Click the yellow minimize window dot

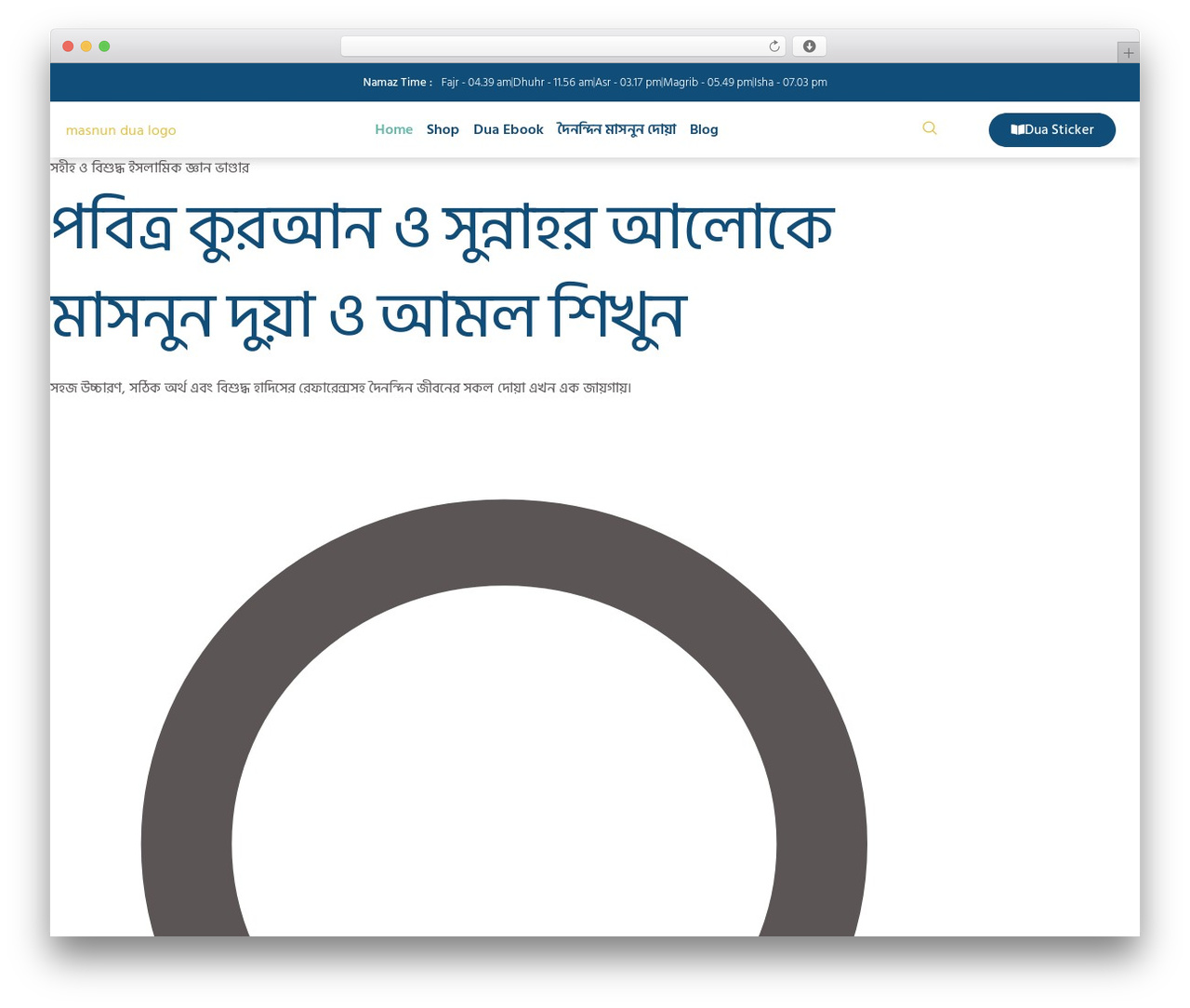point(86,46)
